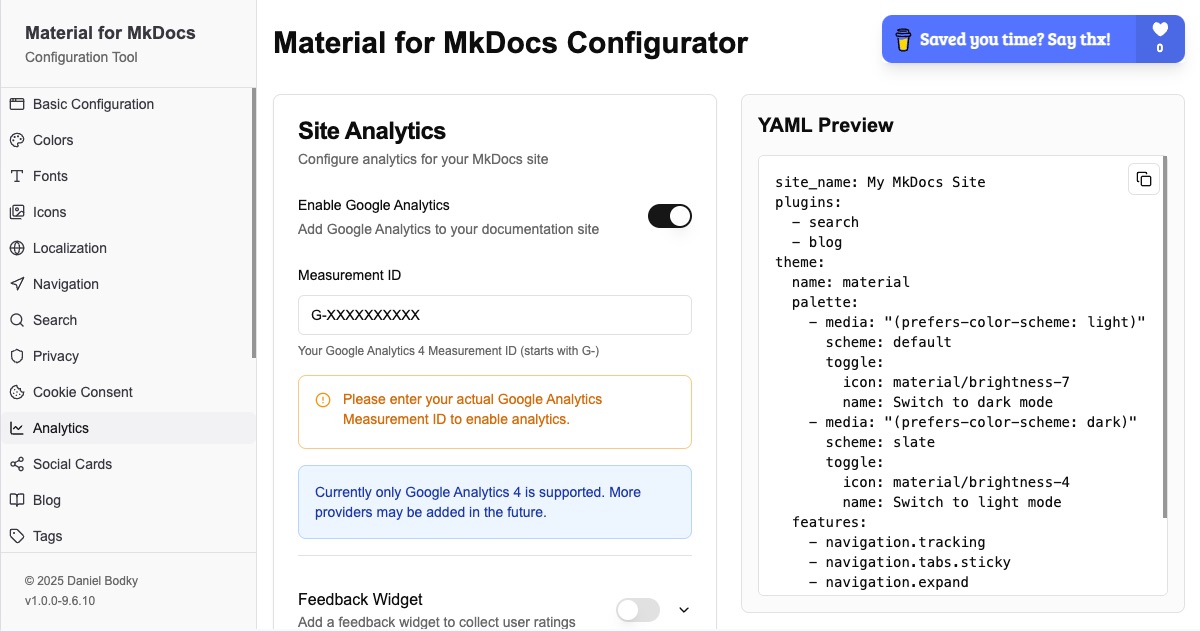1200x631 pixels.
Task: Click the Privacy shield icon
Action: (15, 356)
